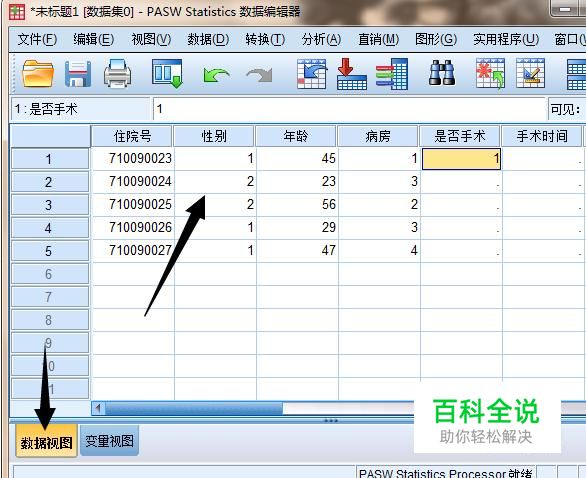Open the 分析(A) menu
Image resolution: width=586 pixels, height=478 pixels.
(x=321, y=39)
